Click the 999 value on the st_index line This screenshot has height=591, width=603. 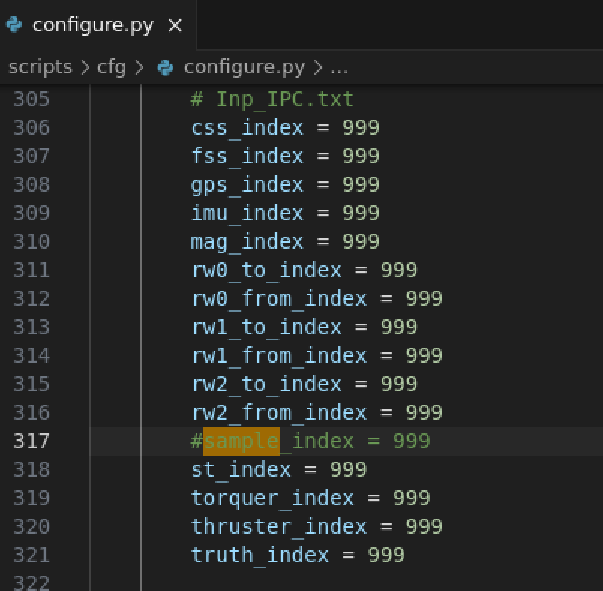pos(348,469)
